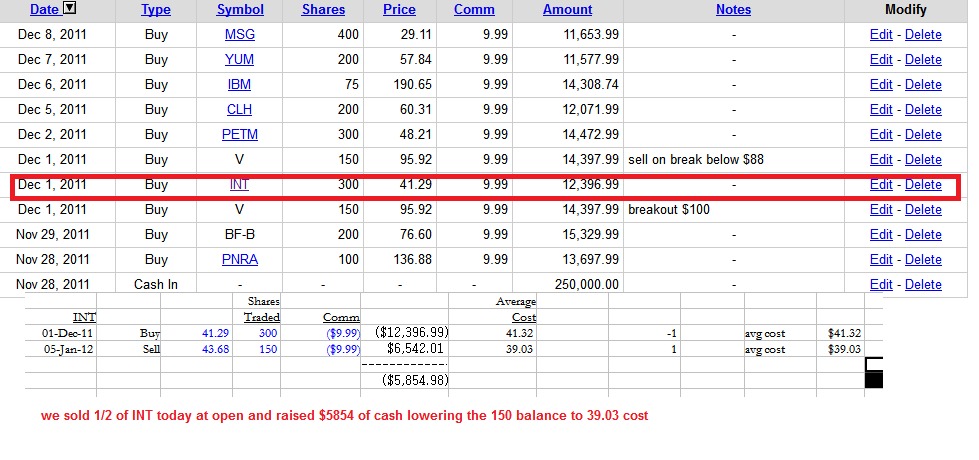Select the 'breakout $100' note
This screenshot has height=460, width=979.
tap(669, 210)
